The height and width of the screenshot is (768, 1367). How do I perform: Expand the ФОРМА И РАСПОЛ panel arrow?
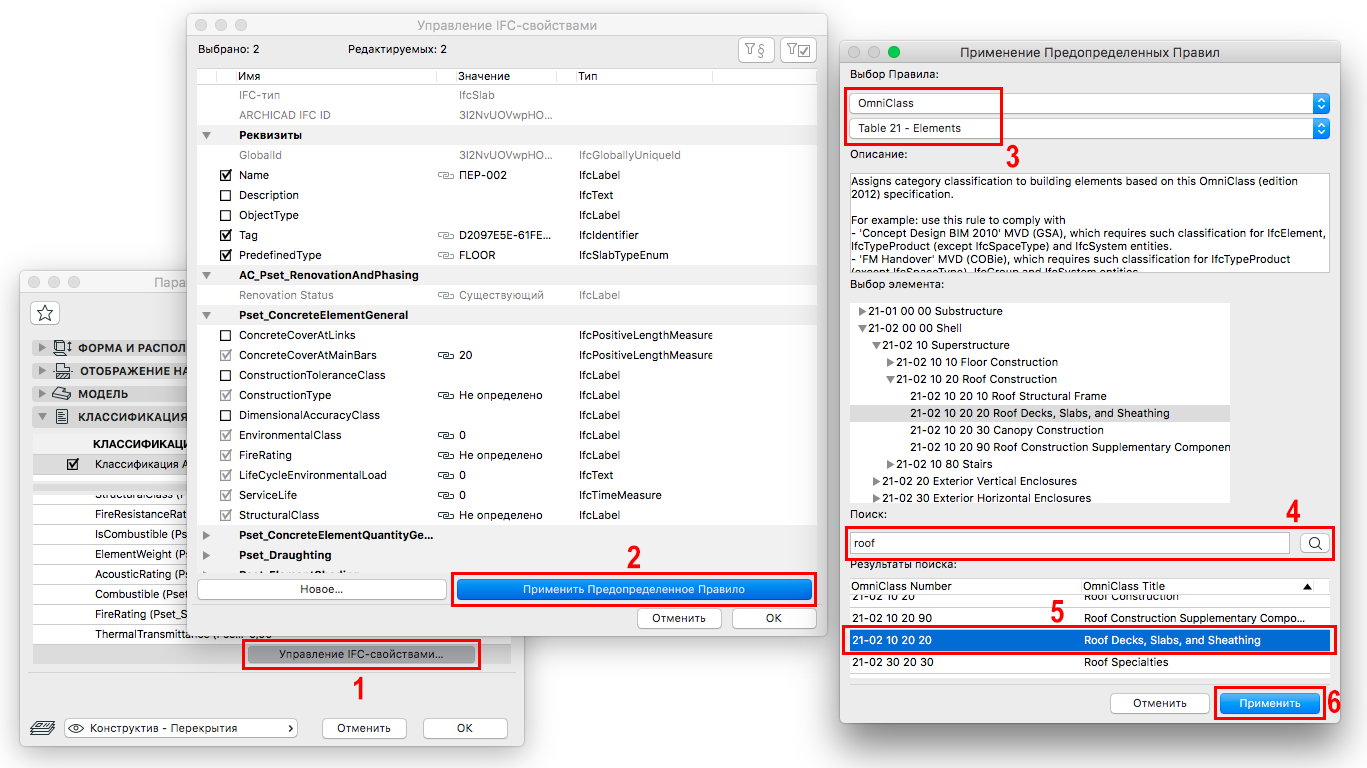42,348
